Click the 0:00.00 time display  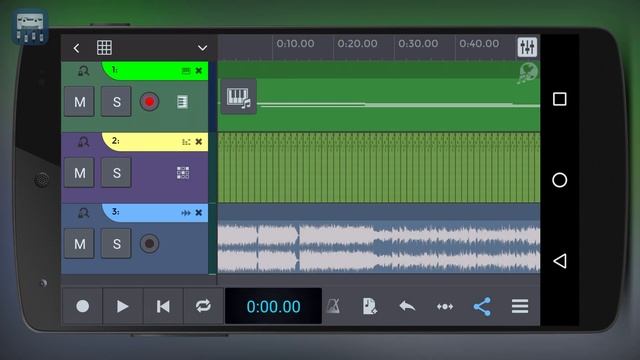point(273,306)
